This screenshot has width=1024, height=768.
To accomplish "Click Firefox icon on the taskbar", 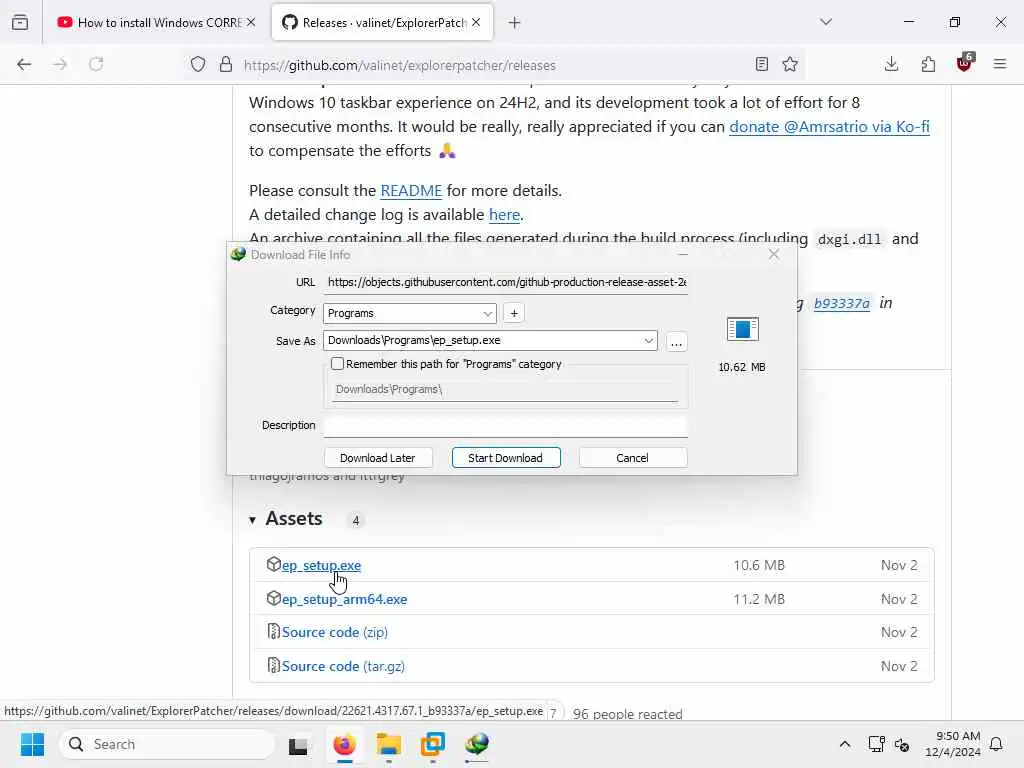I will [x=344, y=744].
